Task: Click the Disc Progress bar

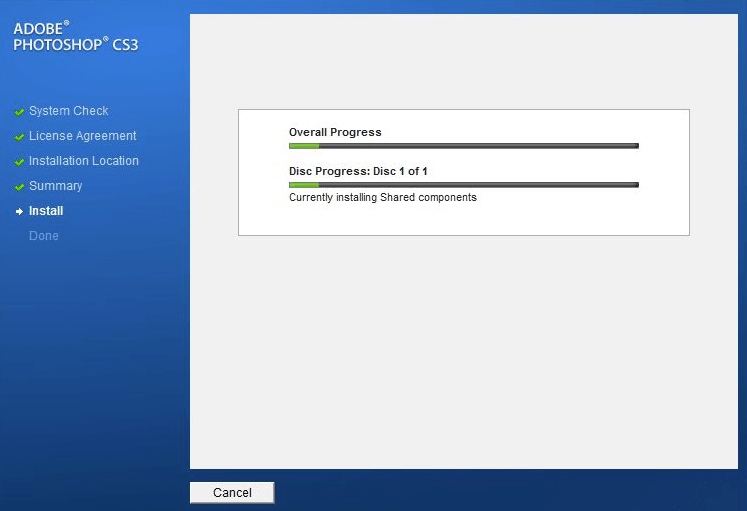Action: click(463, 185)
